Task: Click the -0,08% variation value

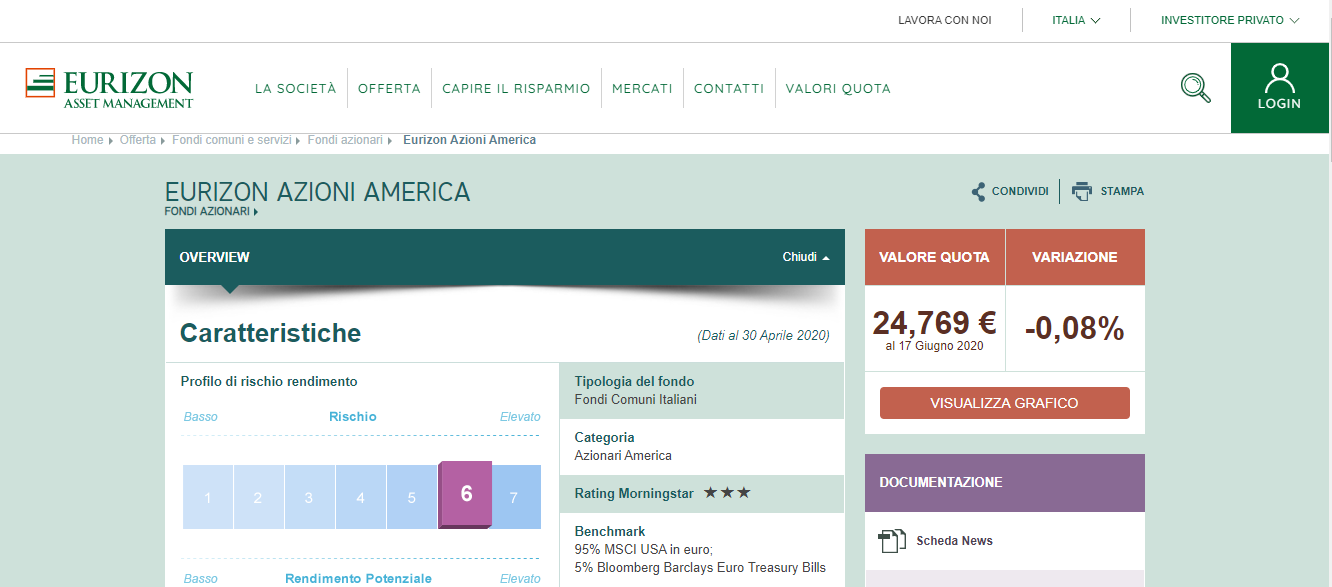Action: point(1075,328)
